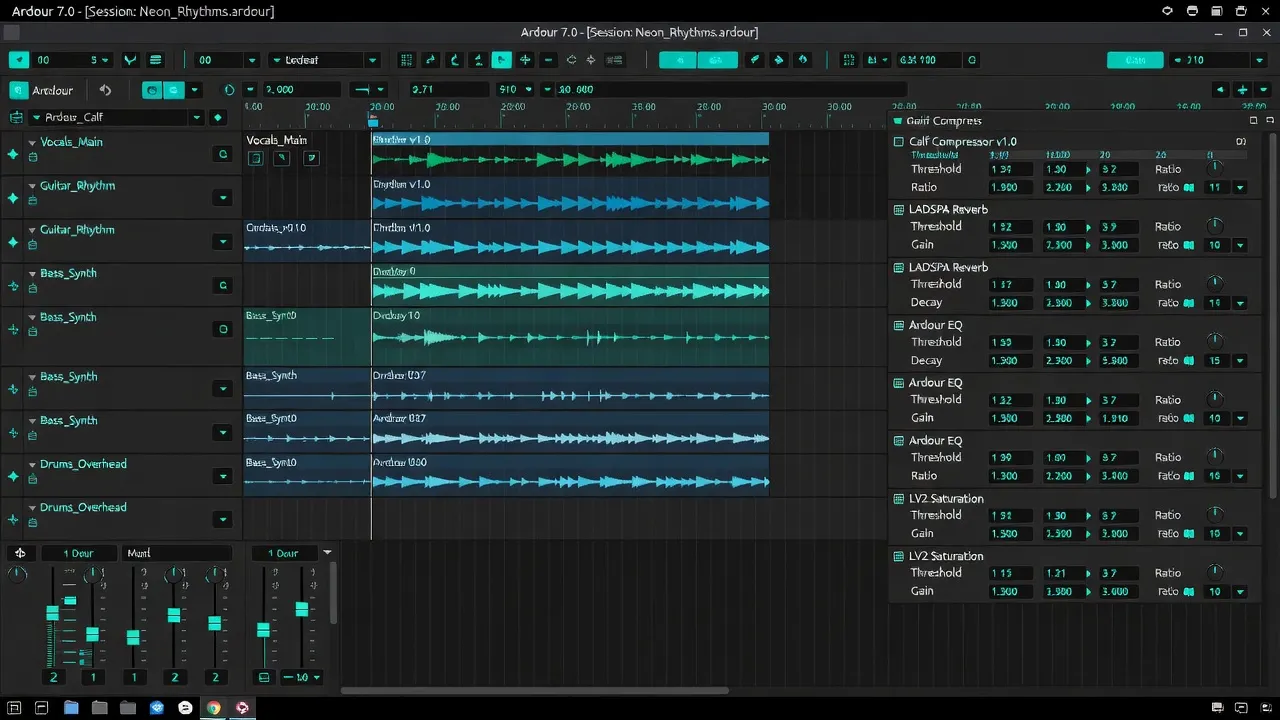
Task: Open the Ratio 11 dropdown arrow in Calf Compressor
Action: pos(1240,187)
